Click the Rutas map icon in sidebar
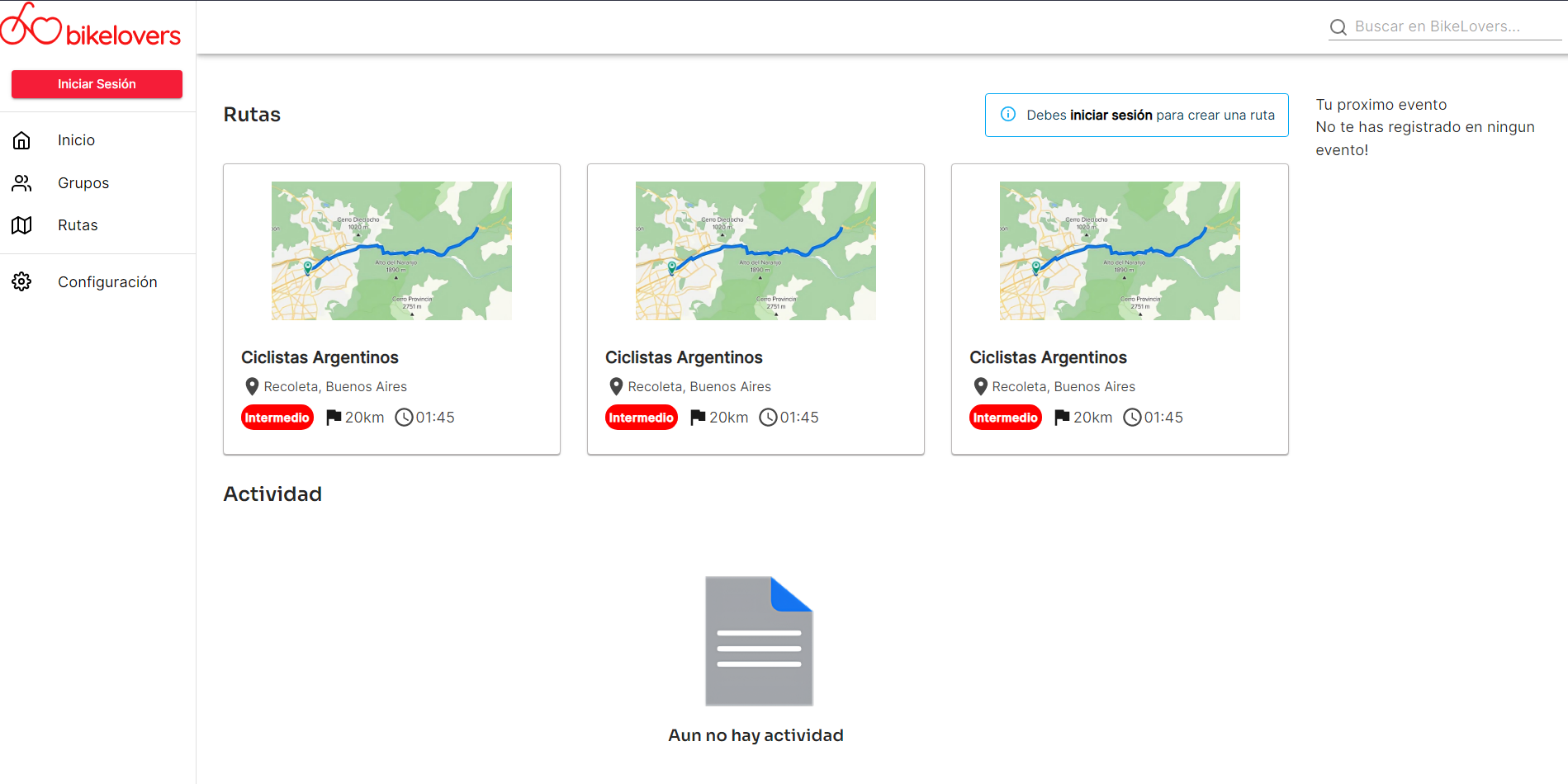Image resolution: width=1568 pixels, height=784 pixels. coord(21,225)
